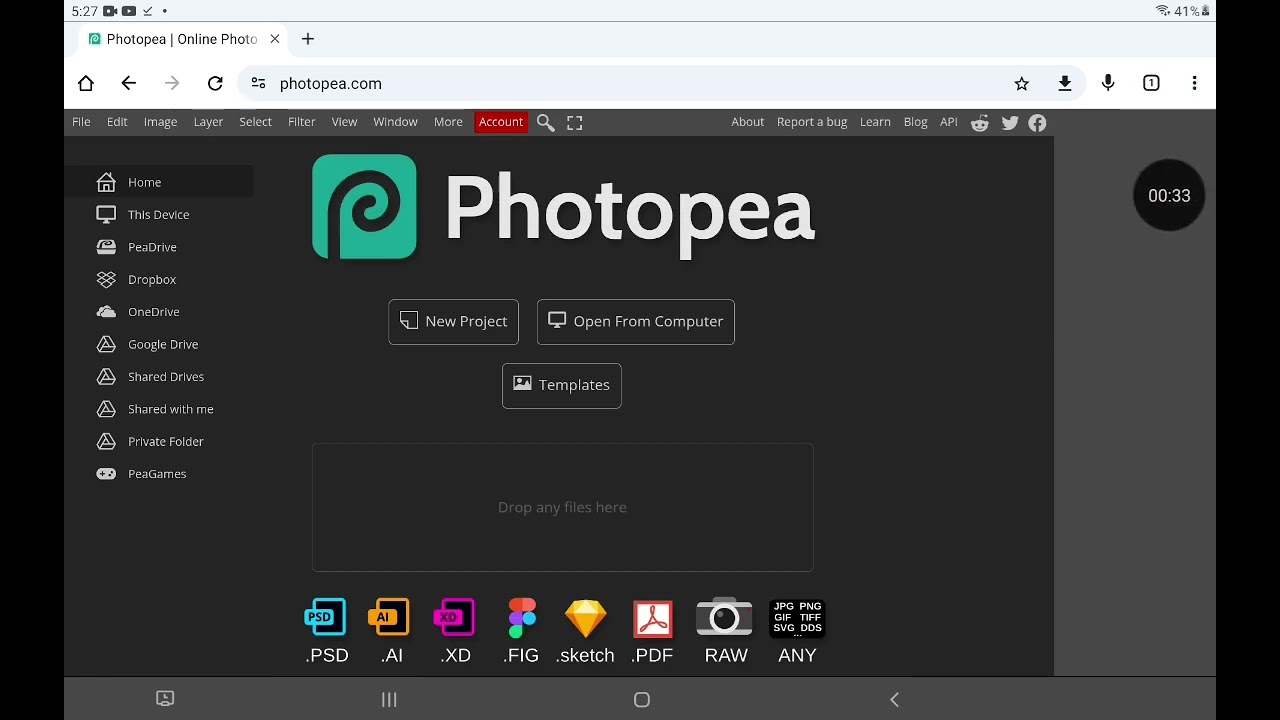Open the Learn link
This screenshot has width=1280, height=720.
875,122
